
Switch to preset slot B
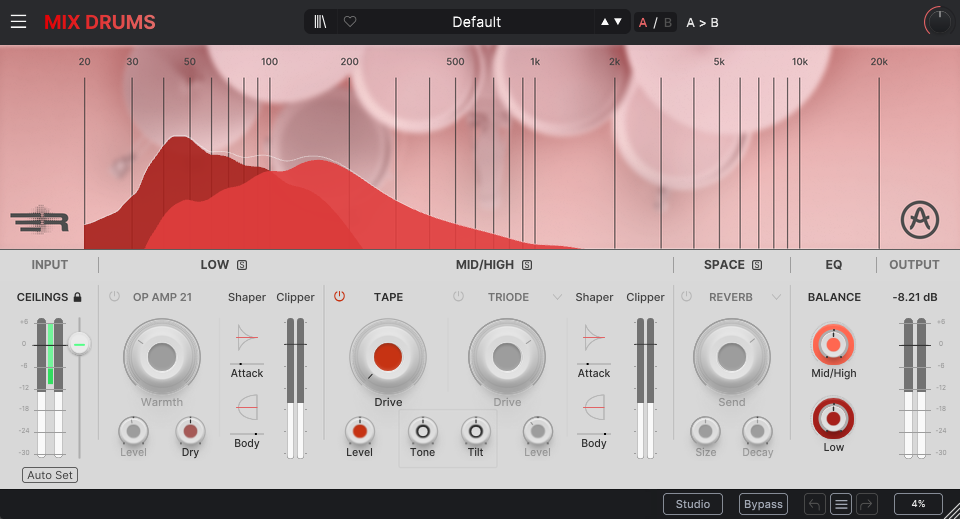(x=668, y=22)
